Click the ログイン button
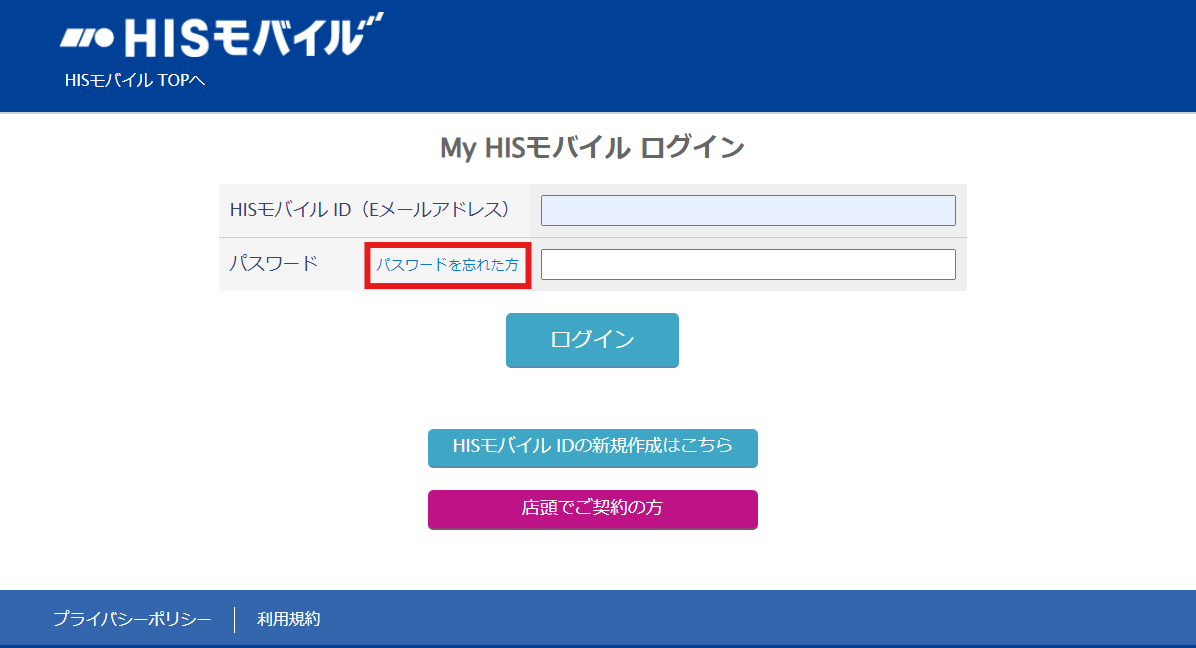The height and width of the screenshot is (648, 1196). 592,340
